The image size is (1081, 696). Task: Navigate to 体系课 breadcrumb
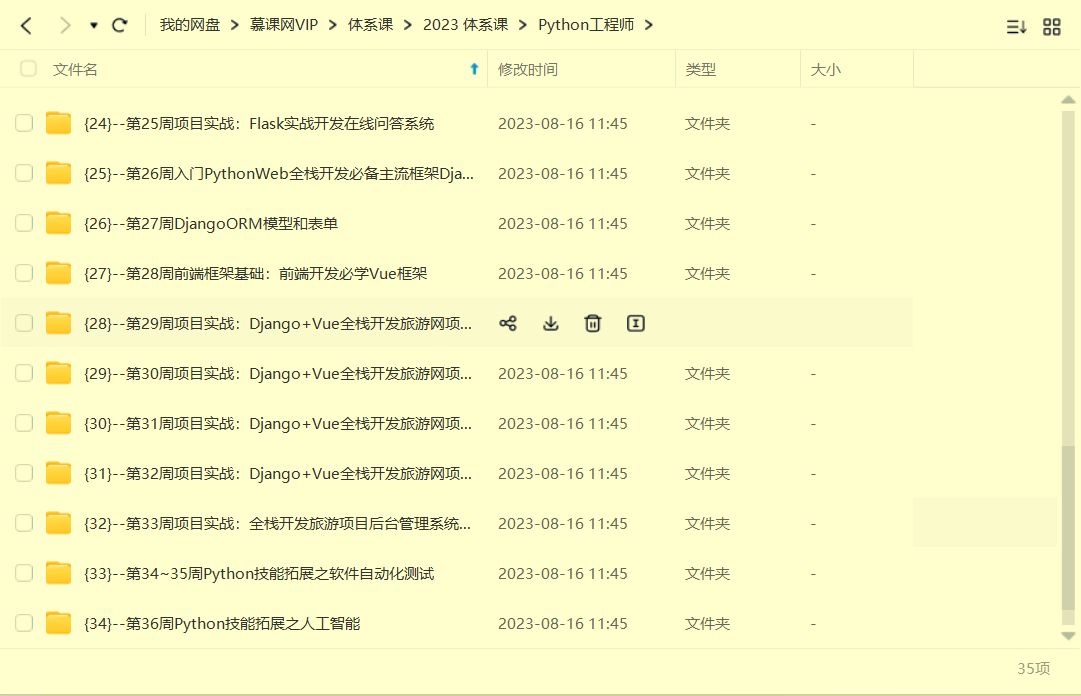click(x=370, y=25)
